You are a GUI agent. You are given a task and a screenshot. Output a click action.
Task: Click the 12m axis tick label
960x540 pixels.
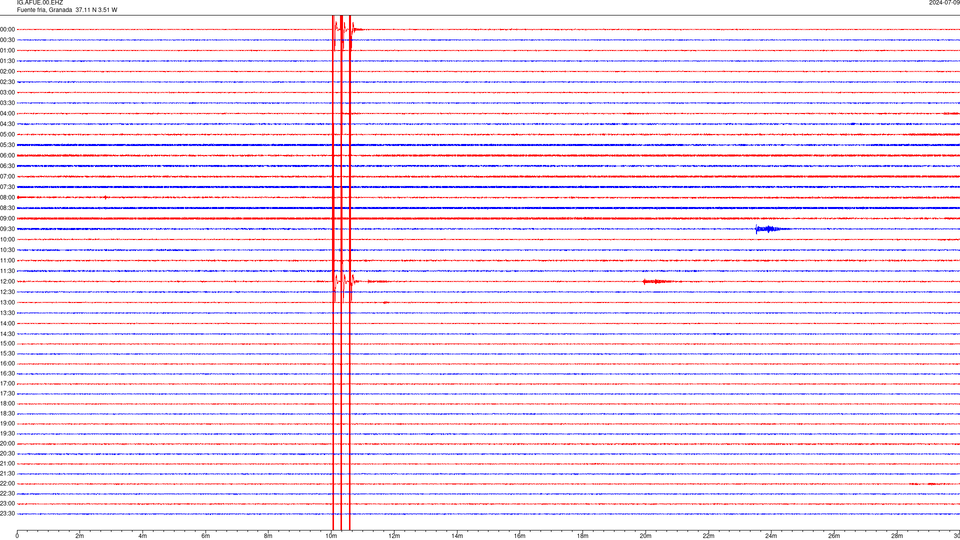[x=394, y=536]
